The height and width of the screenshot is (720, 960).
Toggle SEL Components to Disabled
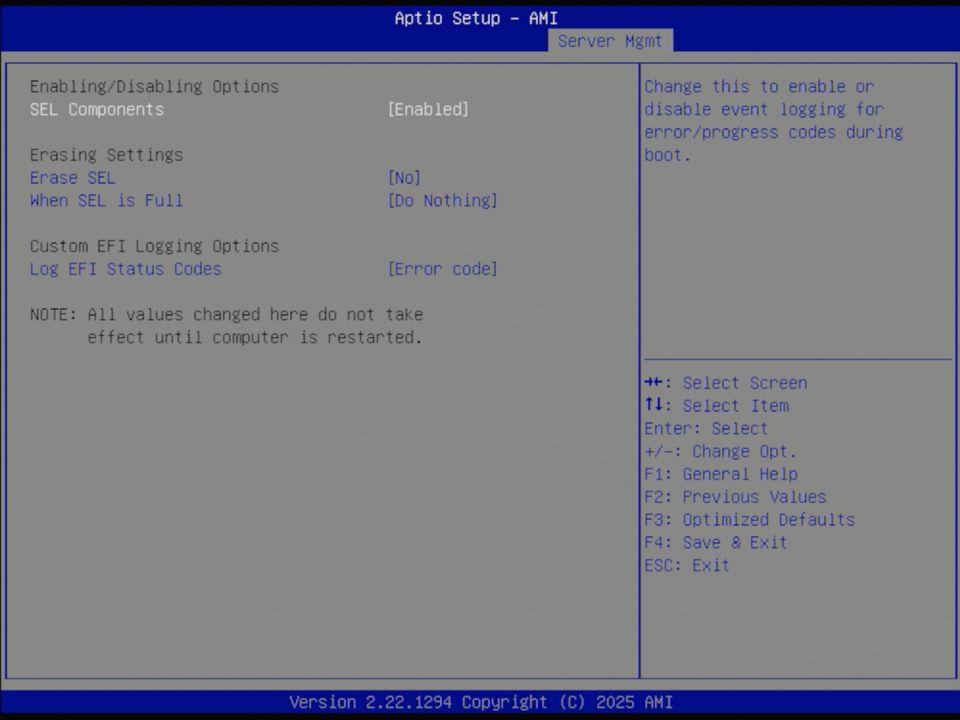(x=428, y=109)
